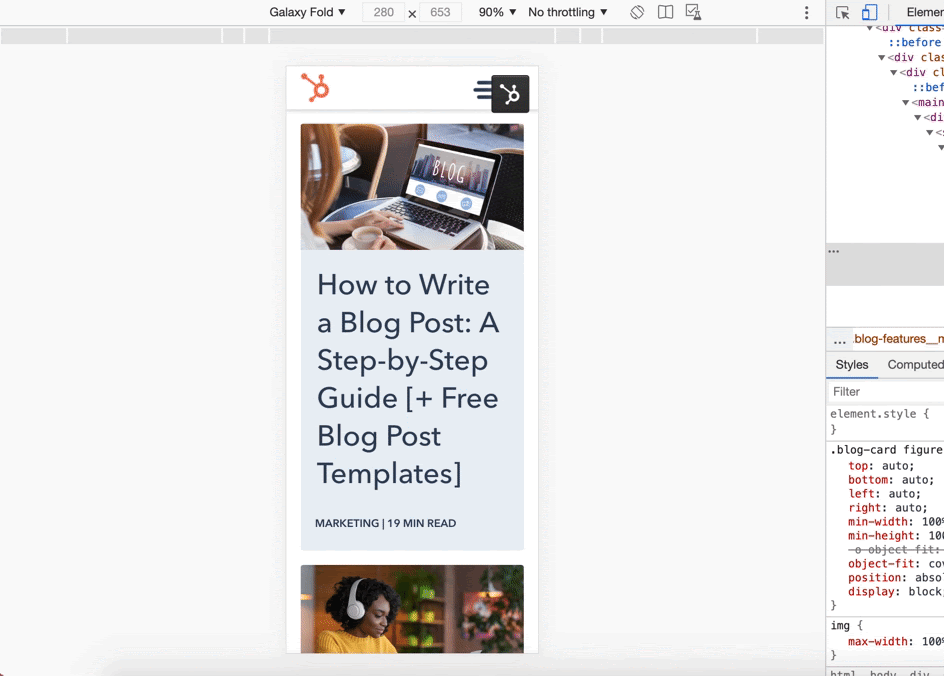Open the Galaxy Fold device dropdown
This screenshot has width=944, height=676.
tap(307, 12)
